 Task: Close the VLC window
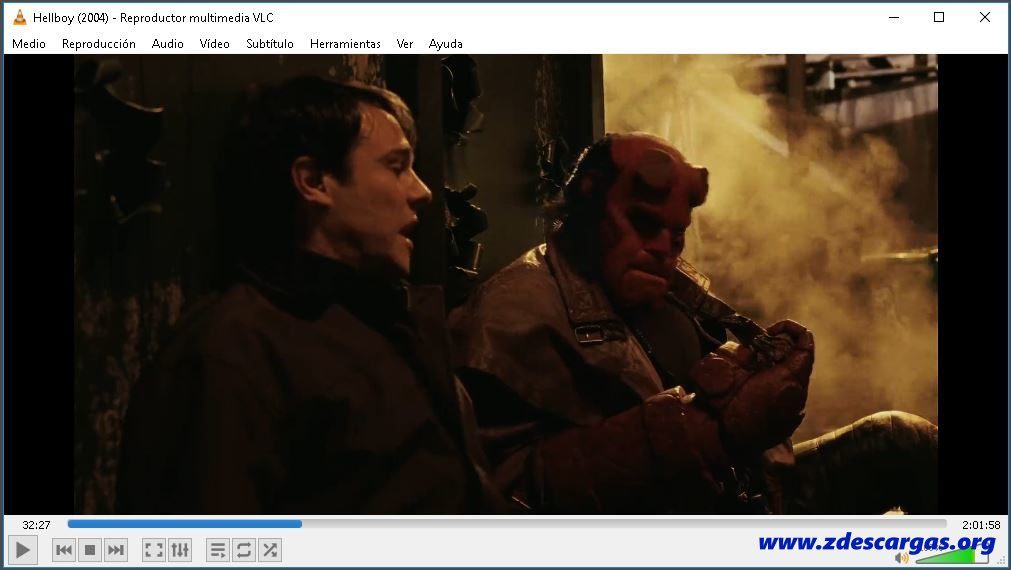(x=985, y=17)
